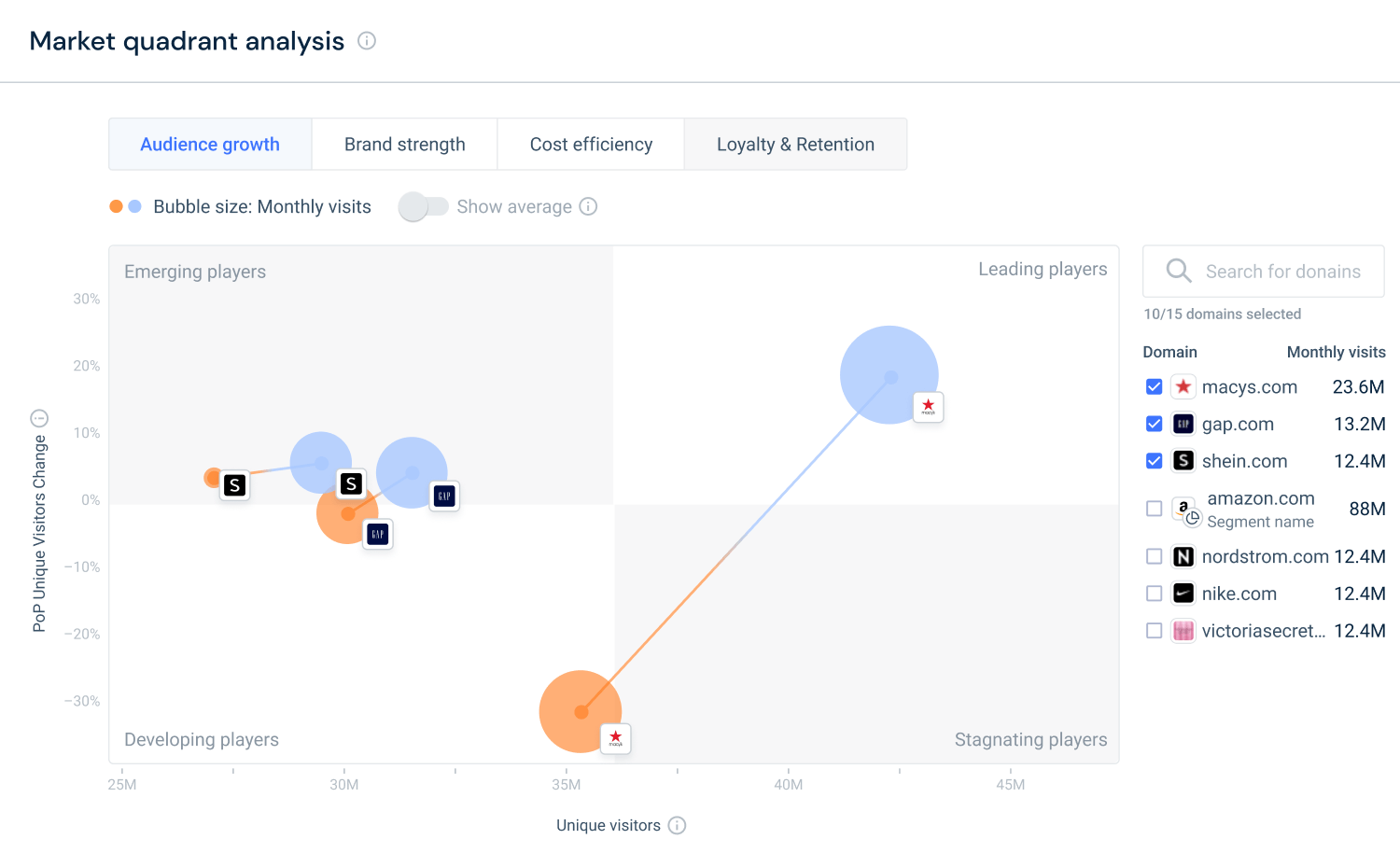This screenshot has height=853, width=1400.
Task: Click the '10/15 domains selected' text
Action: point(1222,314)
